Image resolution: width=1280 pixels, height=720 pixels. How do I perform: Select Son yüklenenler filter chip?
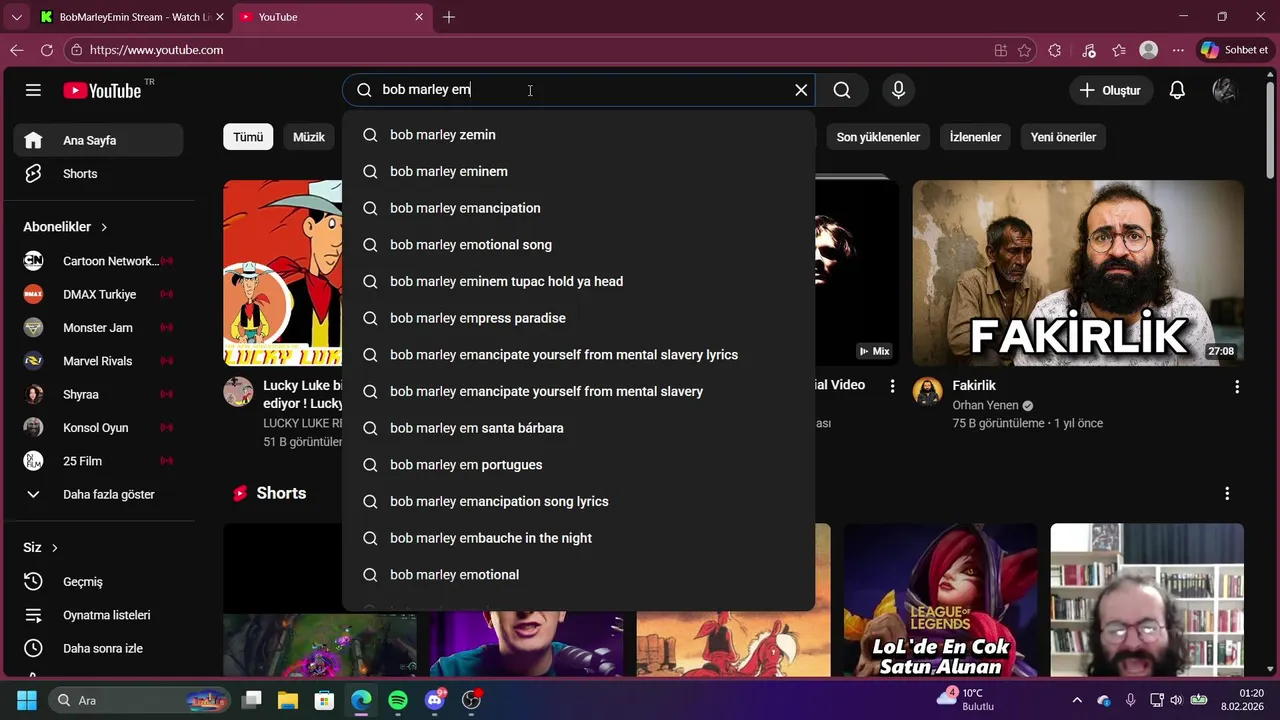click(x=878, y=137)
